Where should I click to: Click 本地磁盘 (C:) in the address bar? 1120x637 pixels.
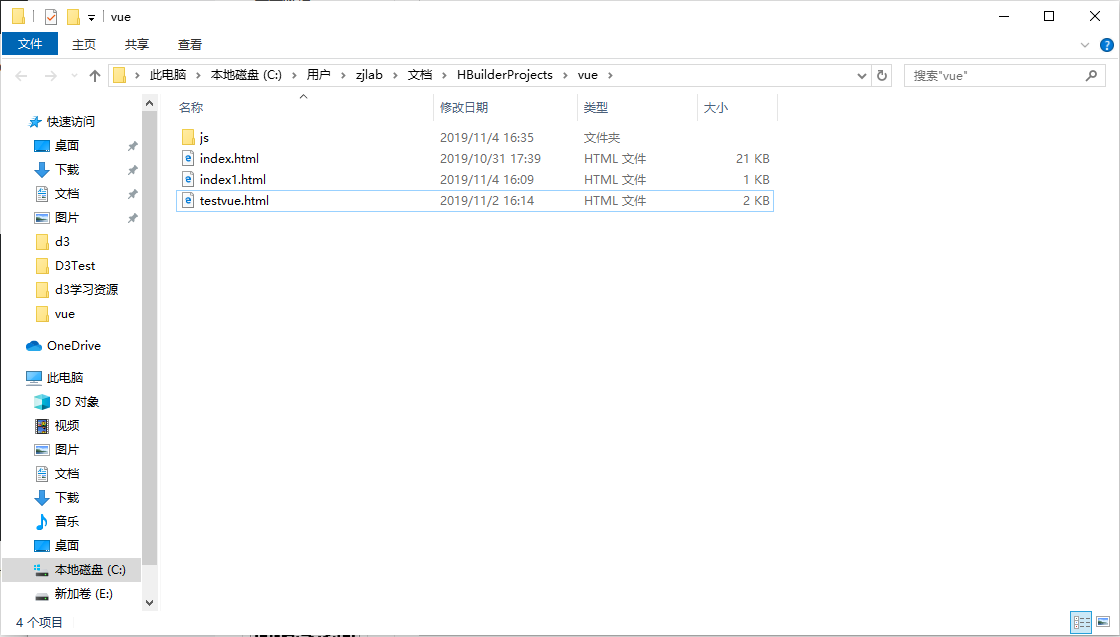246,75
